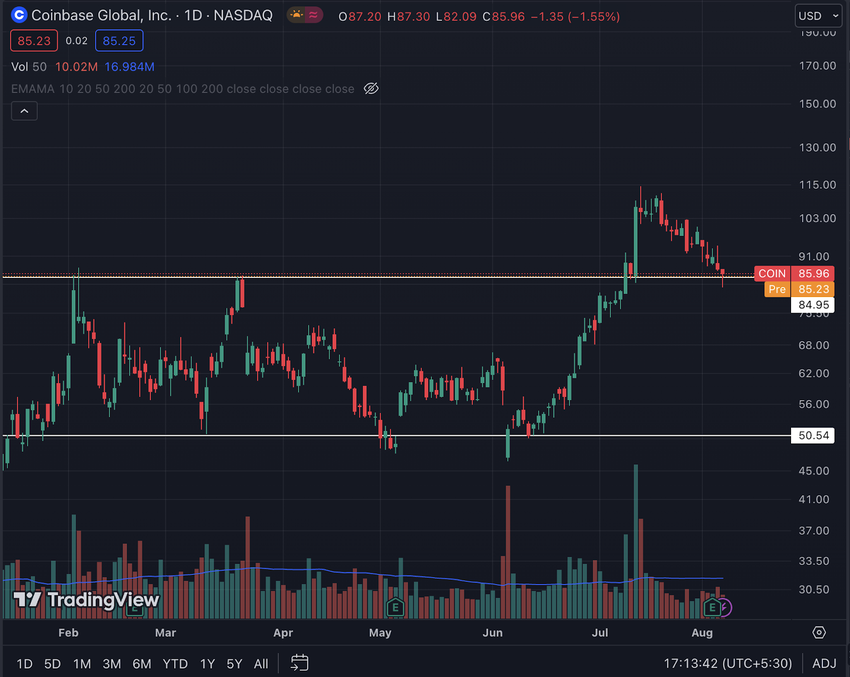Click the 17:13:42 (UTC+5:30) timezone clock
The width and height of the screenshot is (850, 677).
[x=727, y=663]
